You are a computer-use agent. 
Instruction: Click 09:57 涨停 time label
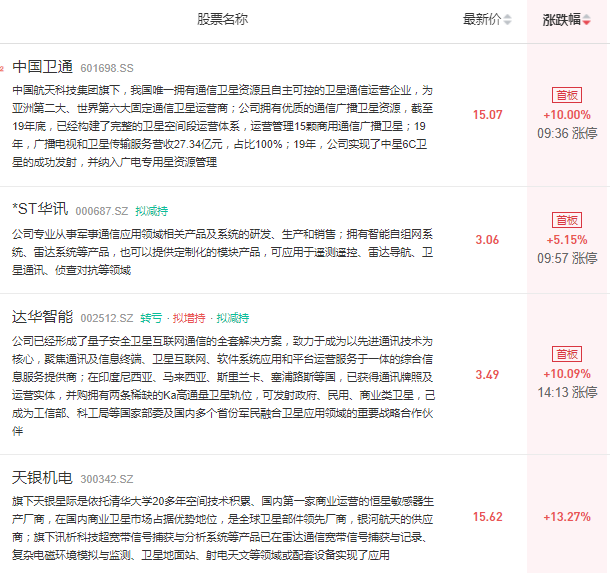pos(567,258)
